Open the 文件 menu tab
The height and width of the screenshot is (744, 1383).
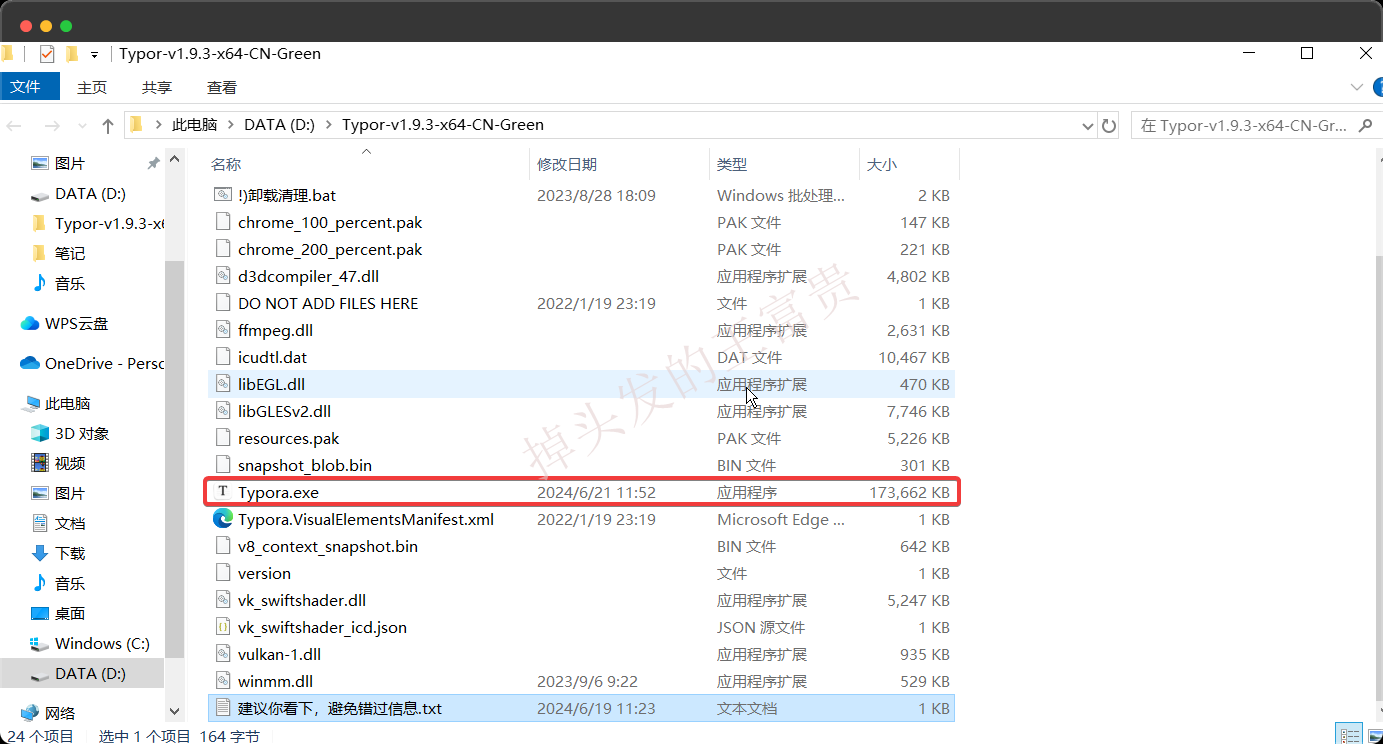30,87
